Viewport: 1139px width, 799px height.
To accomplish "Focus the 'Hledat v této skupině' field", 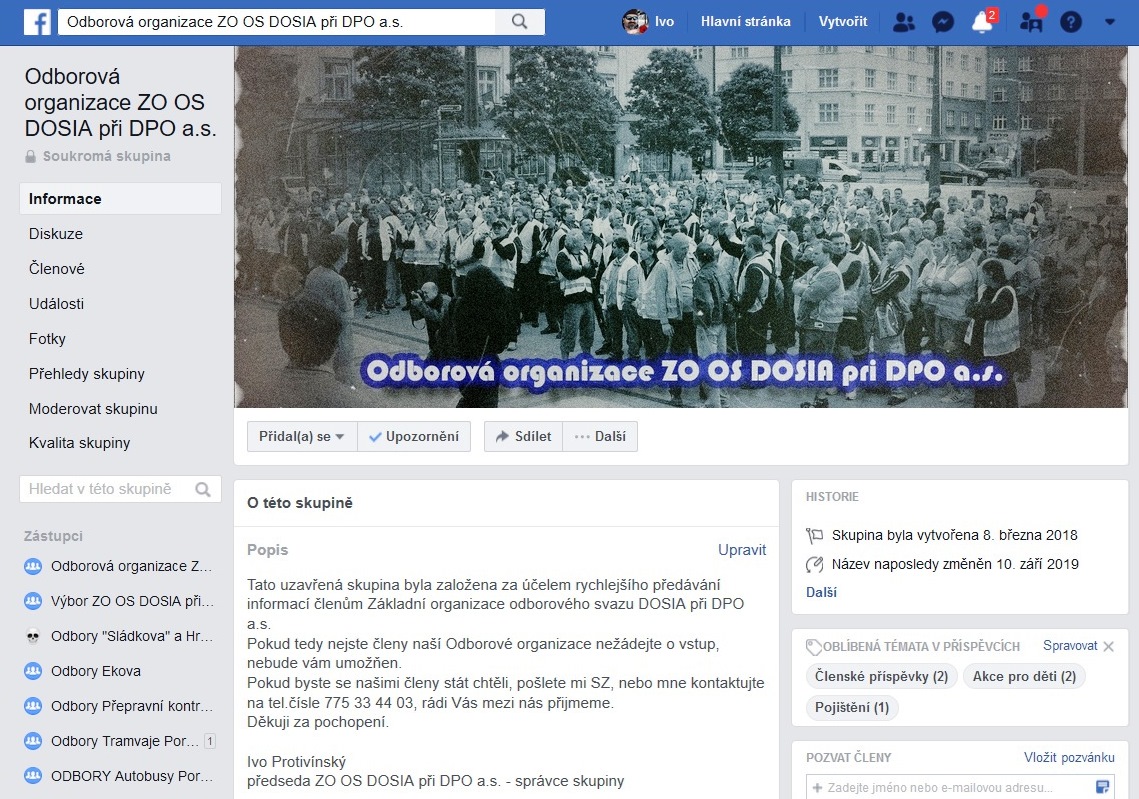I will [121, 490].
